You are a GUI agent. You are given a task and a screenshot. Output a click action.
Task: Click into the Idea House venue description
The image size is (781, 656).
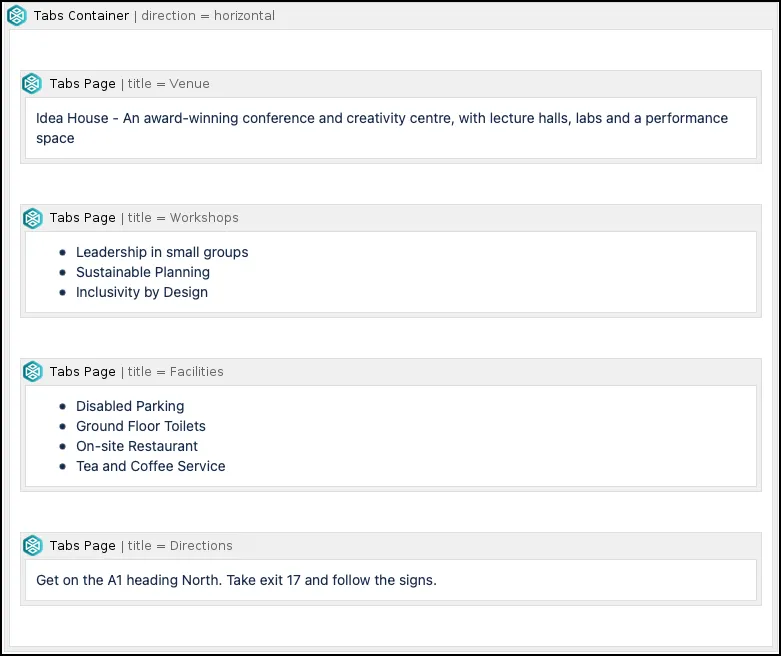pyautogui.click(x=382, y=128)
